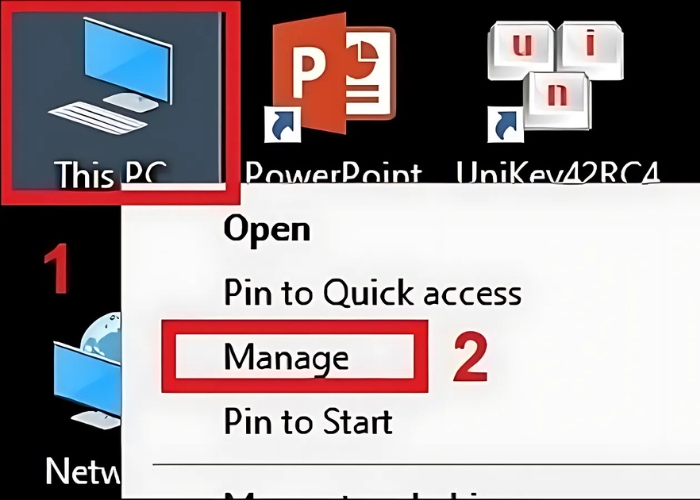The height and width of the screenshot is (500, 700).
Task: Click the UniKey keyboard keys icon
Action: point(555,76)
